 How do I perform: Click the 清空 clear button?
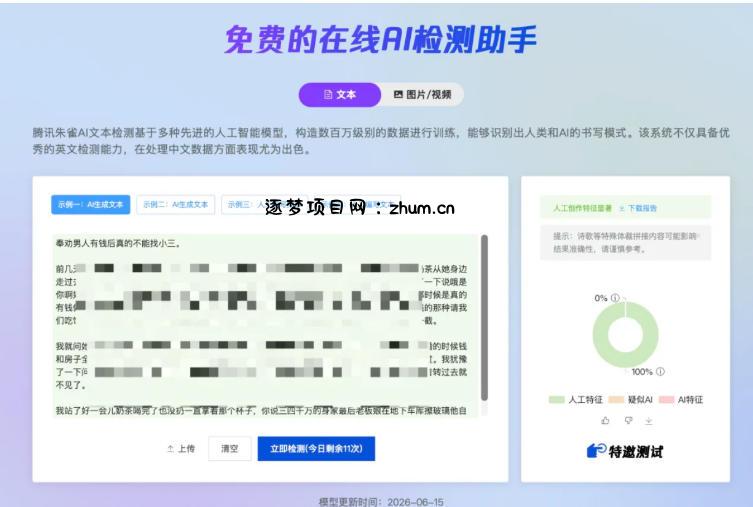[230, 448]
